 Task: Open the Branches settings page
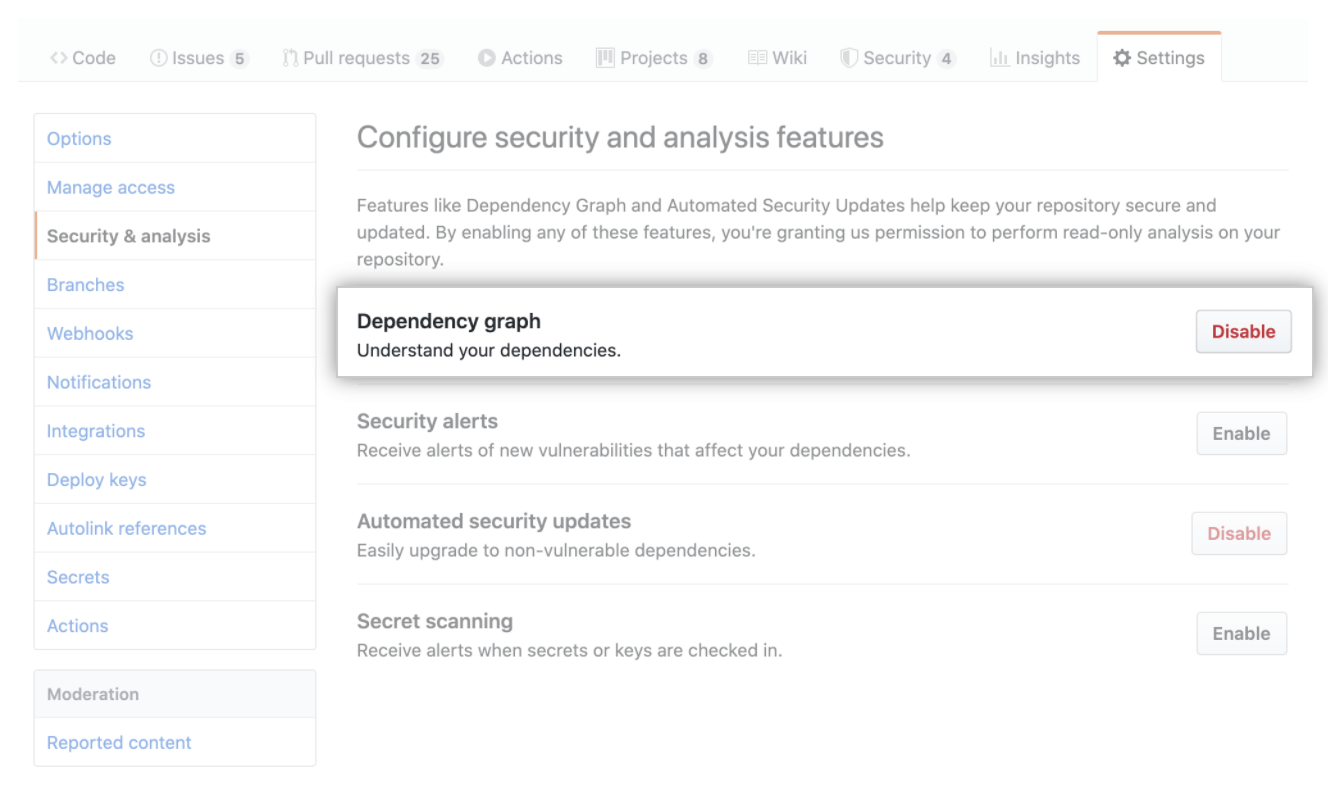[x=175, y=285]
